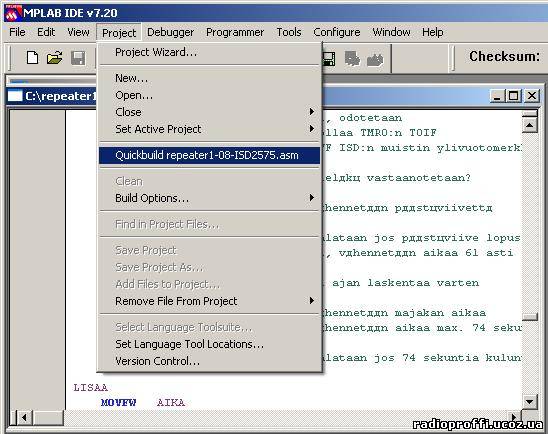Click the code editor's scroll up arrow

529,125
